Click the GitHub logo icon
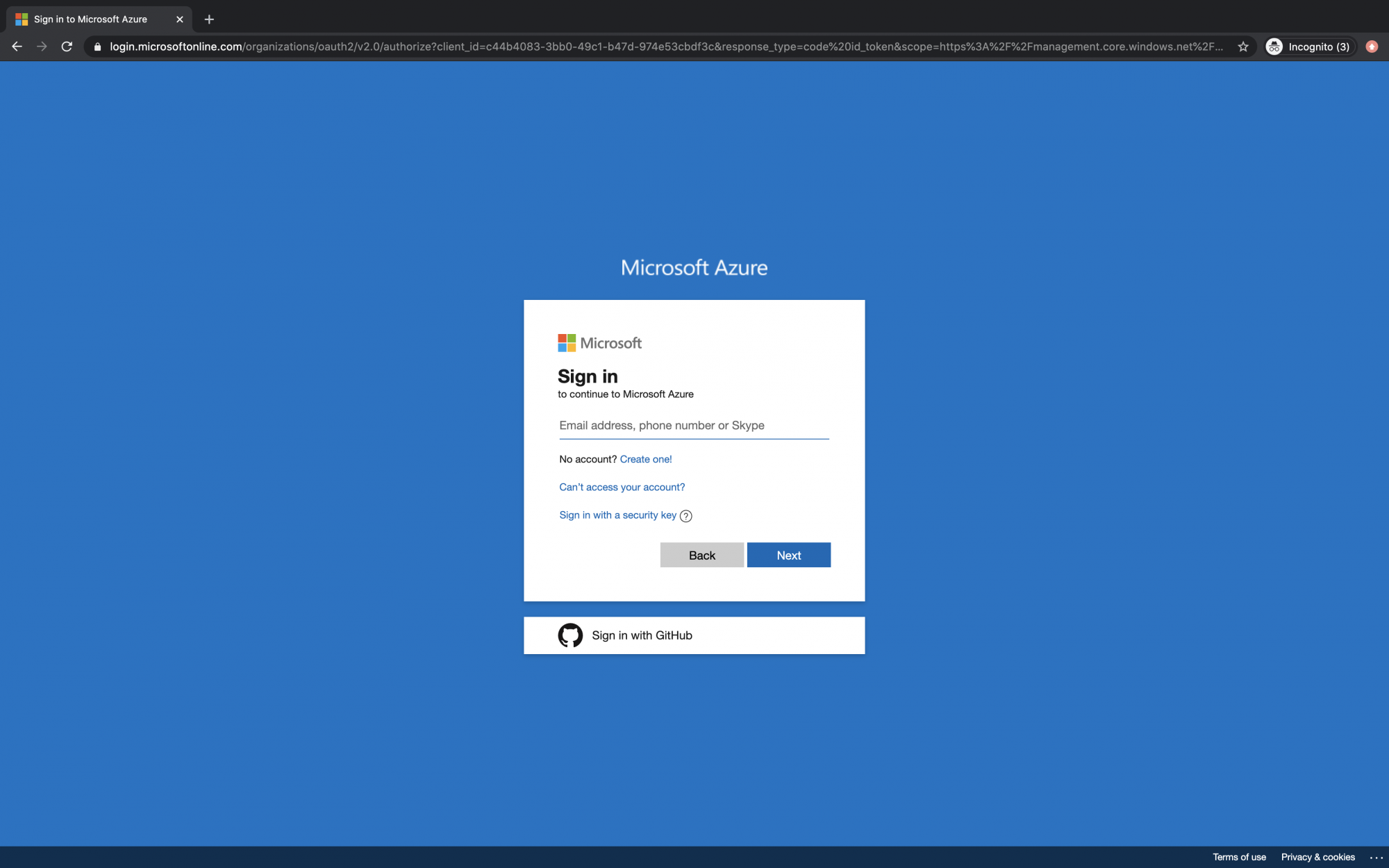The image size is (1389, 868). [x=570, y=635]
